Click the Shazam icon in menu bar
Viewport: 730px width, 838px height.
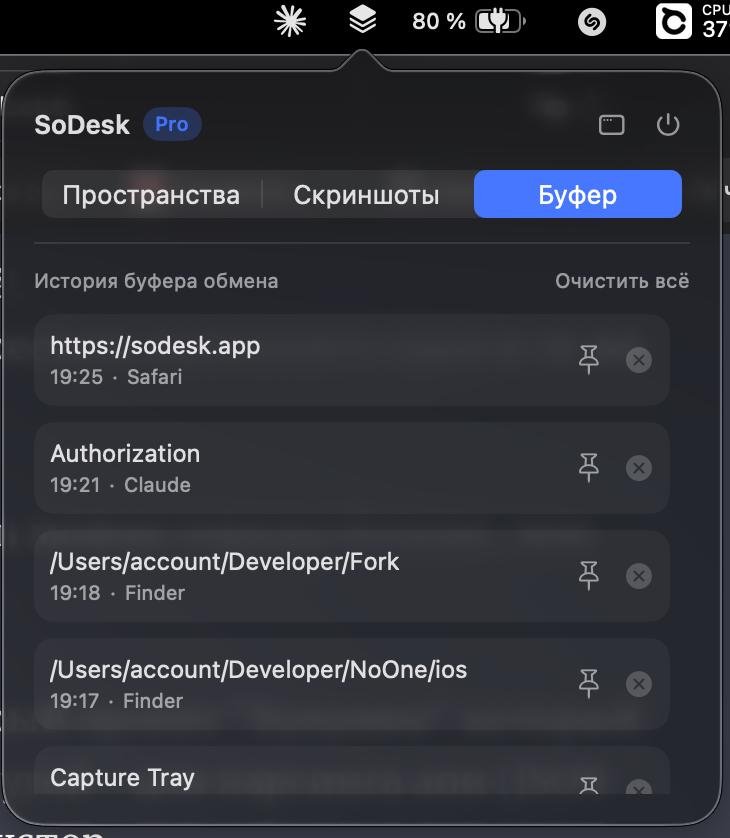pyautogui.click(x=592, y=22)
